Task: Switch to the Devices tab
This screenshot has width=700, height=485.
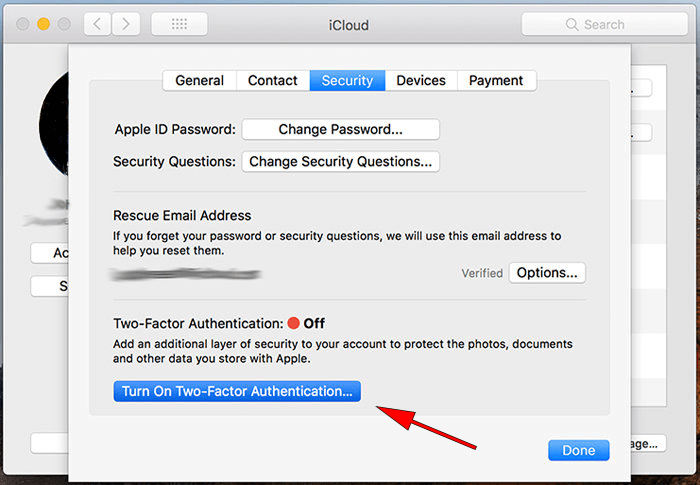Action: (421, 80)
